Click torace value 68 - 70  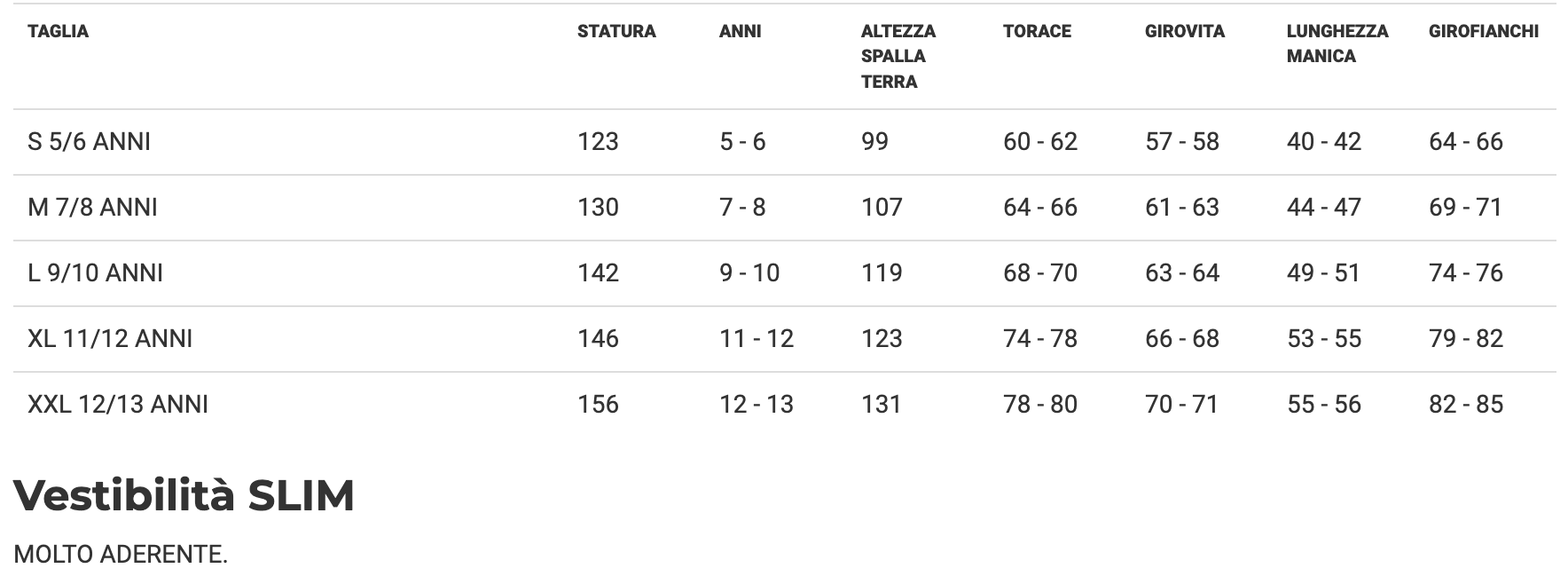pyautogui.click(x=1040, y=273)
